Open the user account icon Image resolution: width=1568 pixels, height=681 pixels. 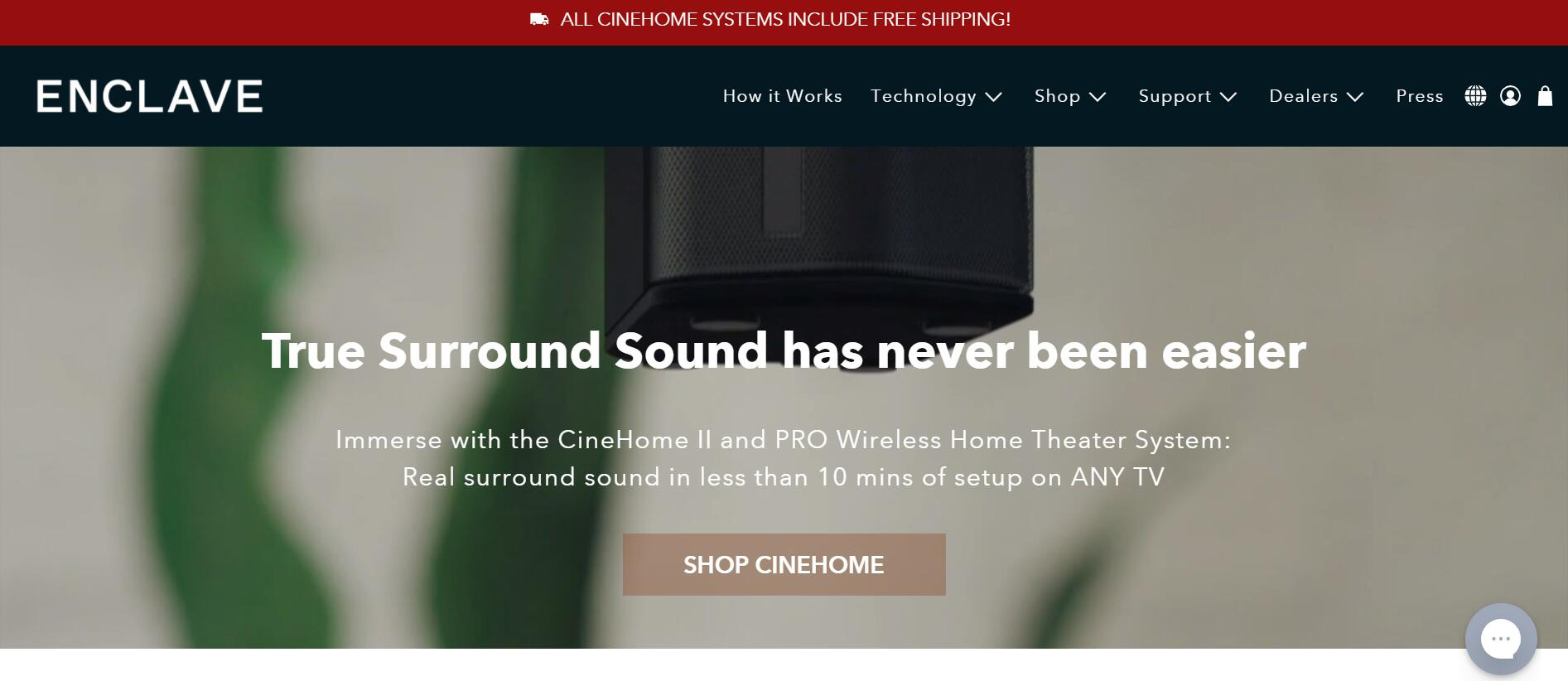click(1510, 96)
